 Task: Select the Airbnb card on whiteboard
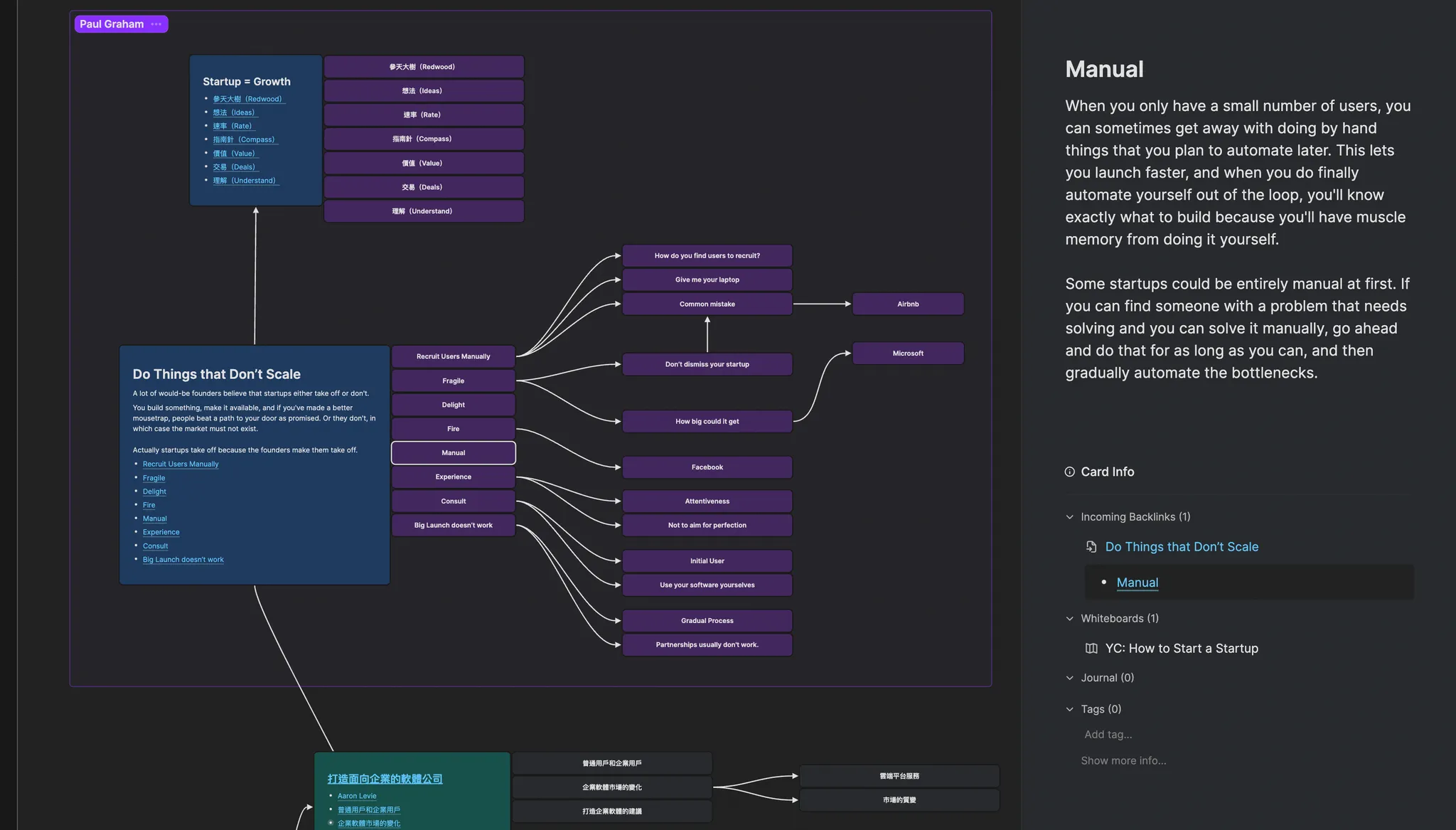click(908, 304)
